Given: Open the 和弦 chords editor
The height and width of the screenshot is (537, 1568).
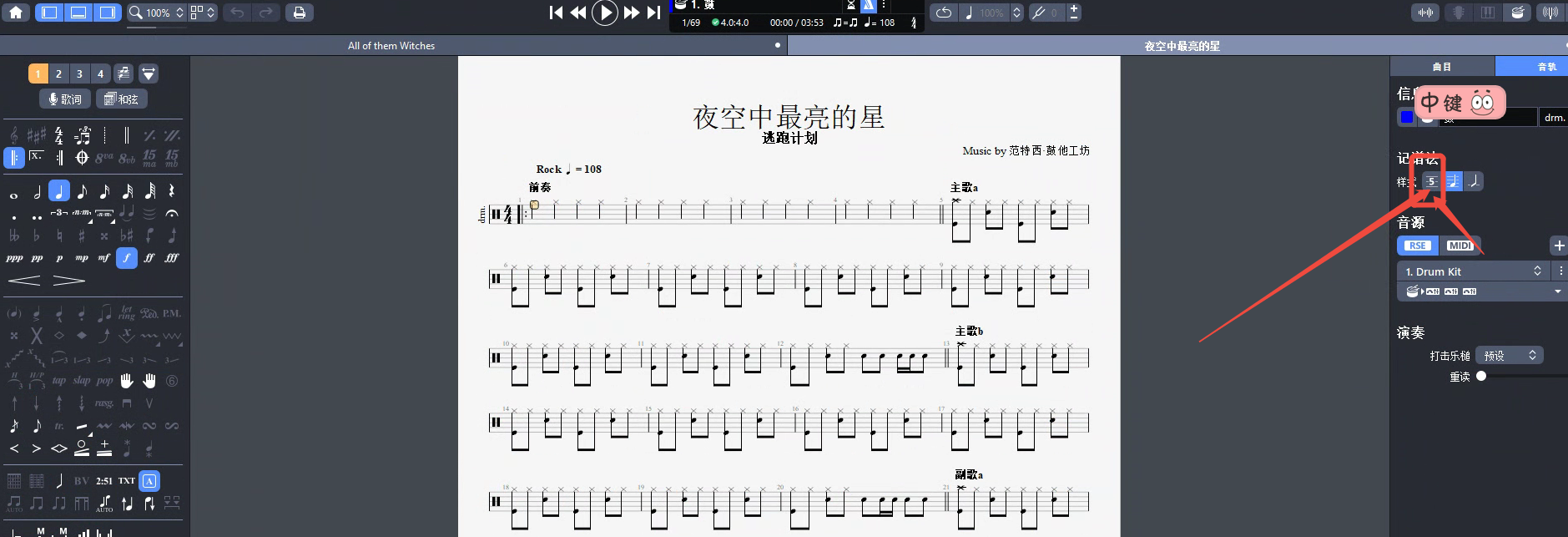Looking at the screenshot, I should point(121,99).
